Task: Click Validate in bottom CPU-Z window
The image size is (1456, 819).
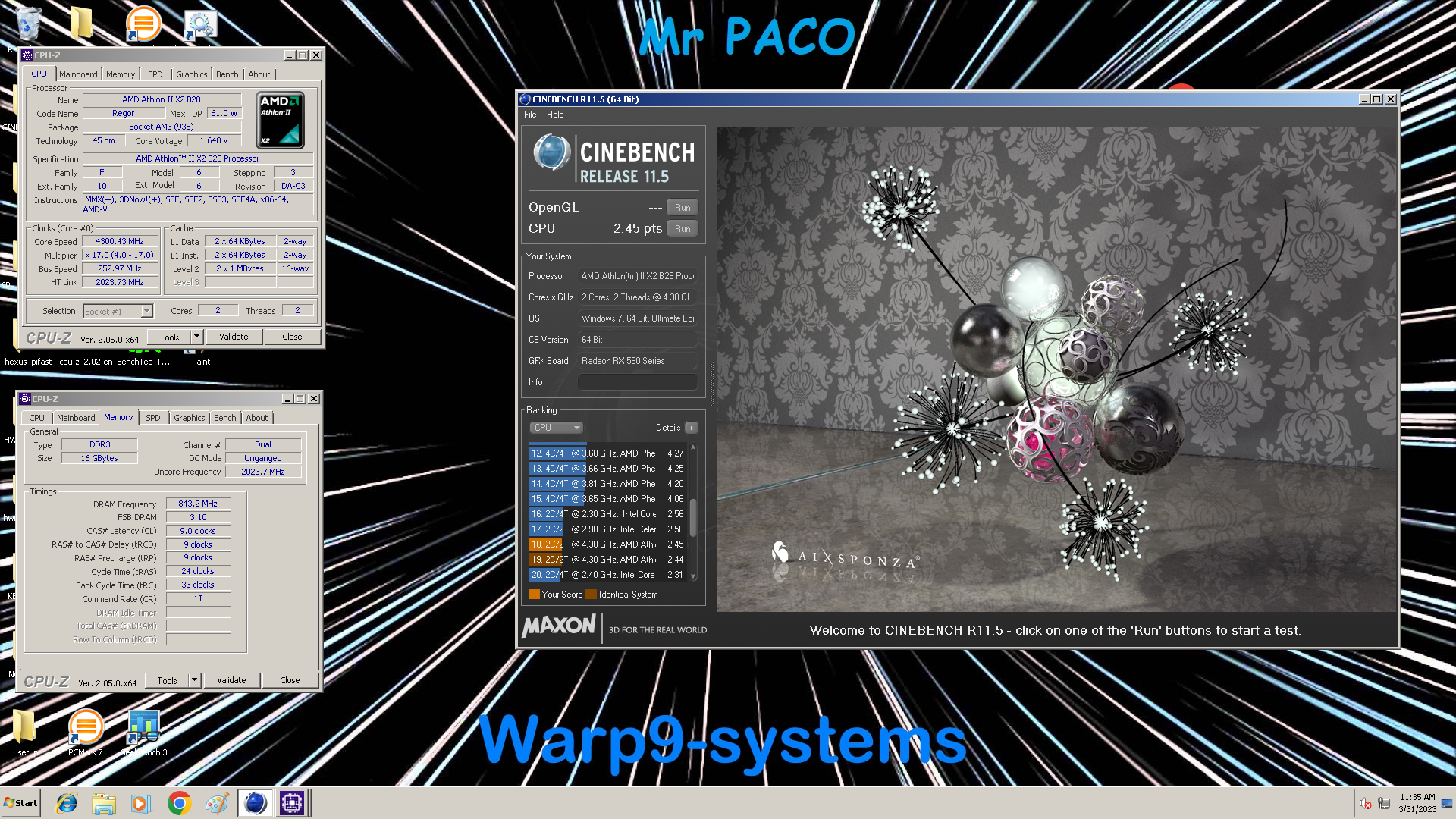Action: click(x=231, y=681)
